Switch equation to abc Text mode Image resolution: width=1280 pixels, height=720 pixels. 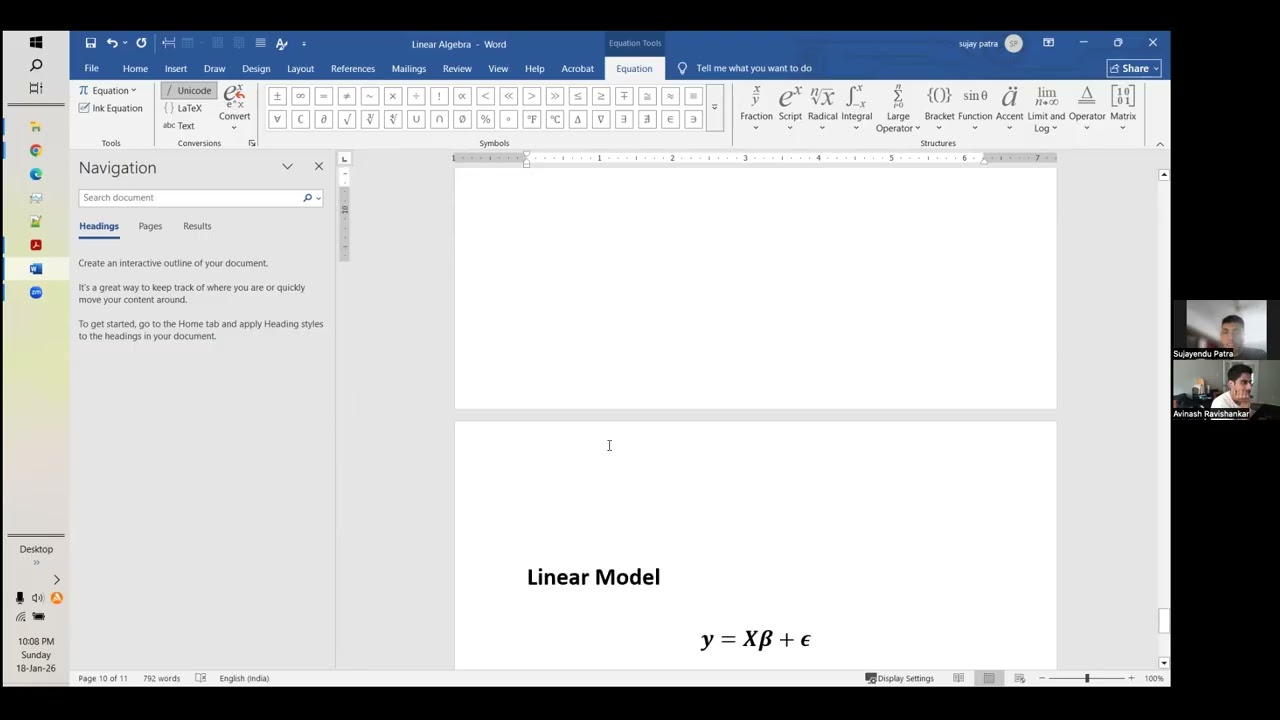(179, 125)
